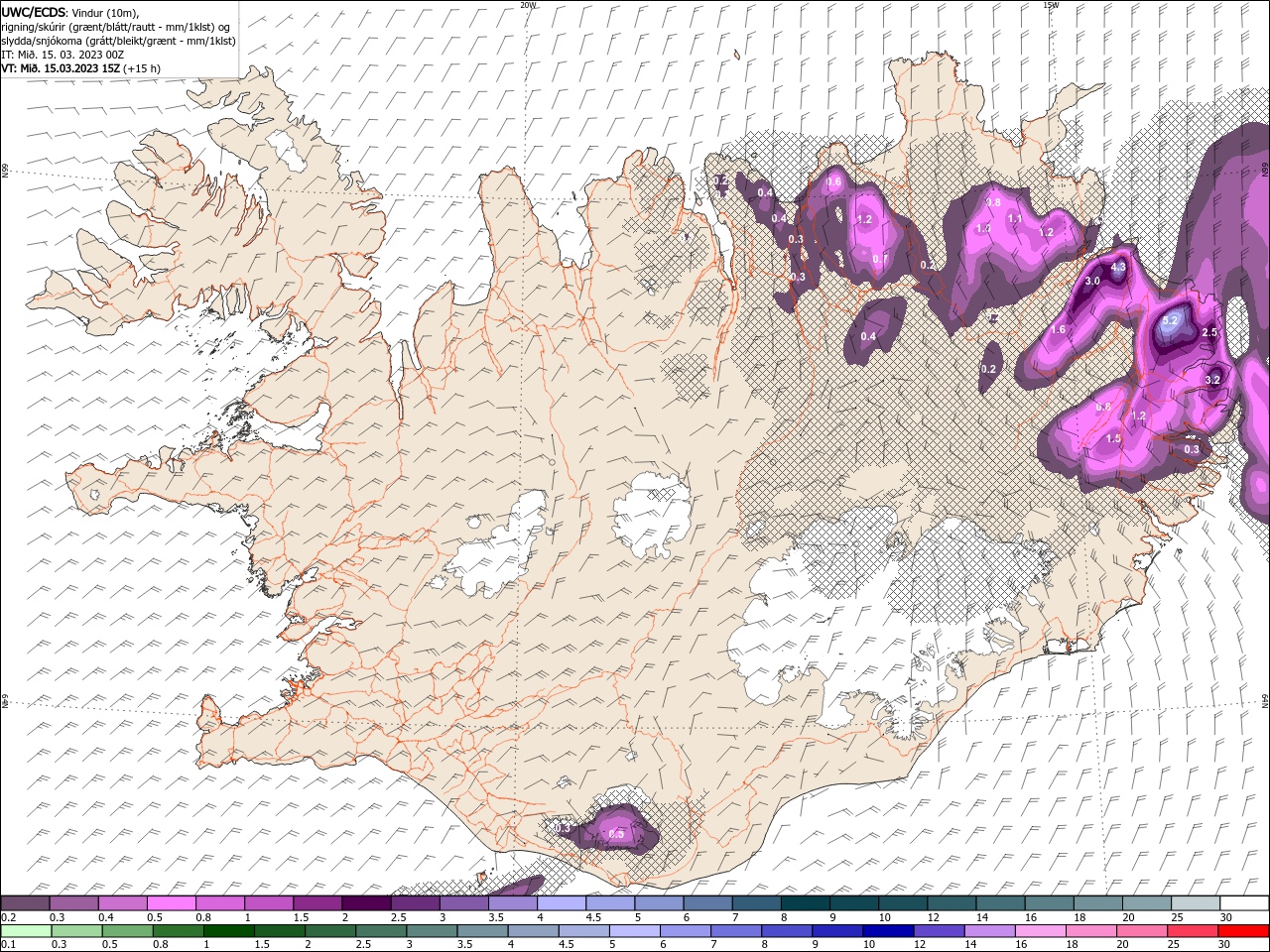
Task: Click the 2.5 value label near the east coast
Action: click(x=1208, y=332)
